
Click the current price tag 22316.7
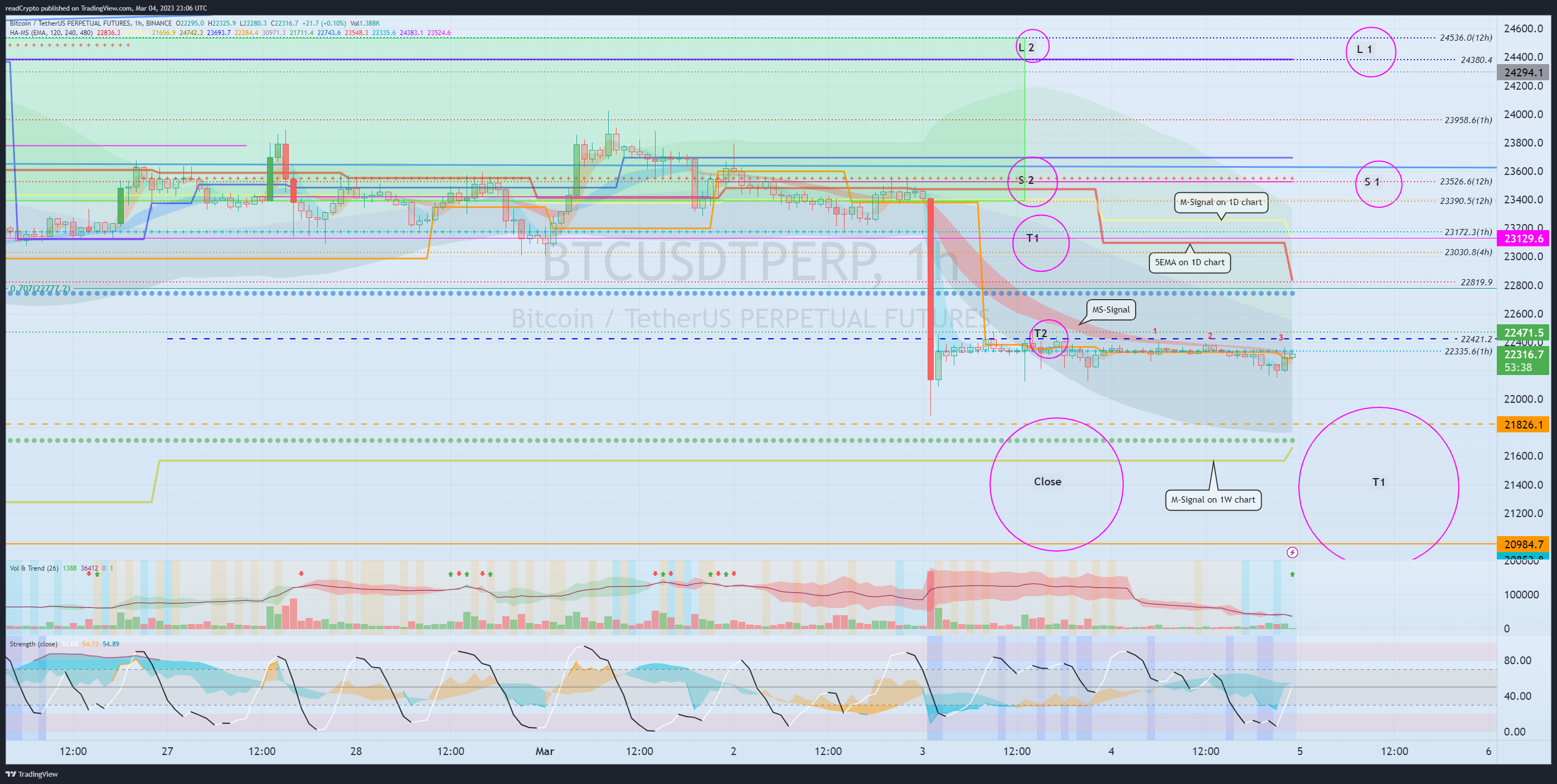1523,354
